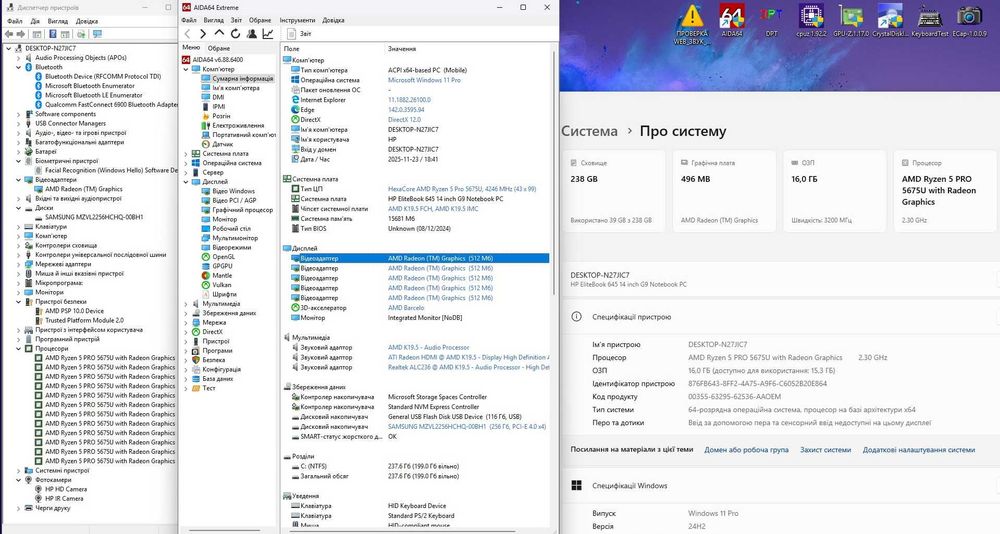This screenshot has height=534, width=1000.
Task: Go up one level in AIDA64
Action: point(219,34)
